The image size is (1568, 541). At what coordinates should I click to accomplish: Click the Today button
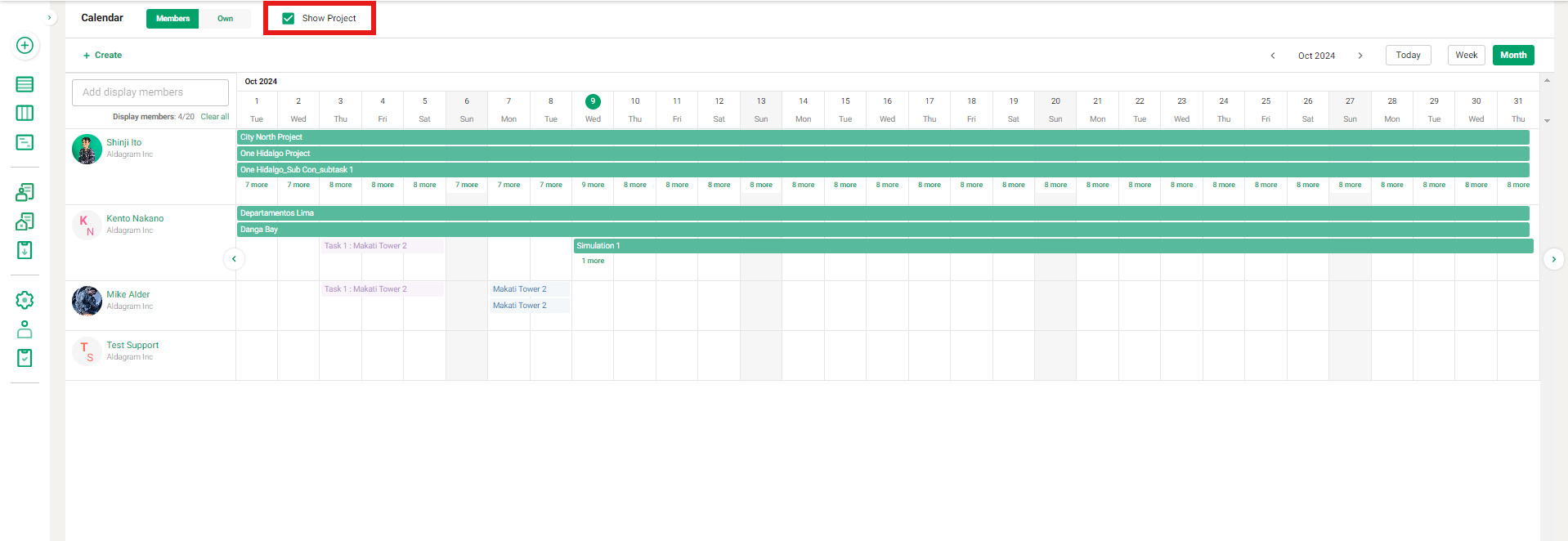point(1408,55)
